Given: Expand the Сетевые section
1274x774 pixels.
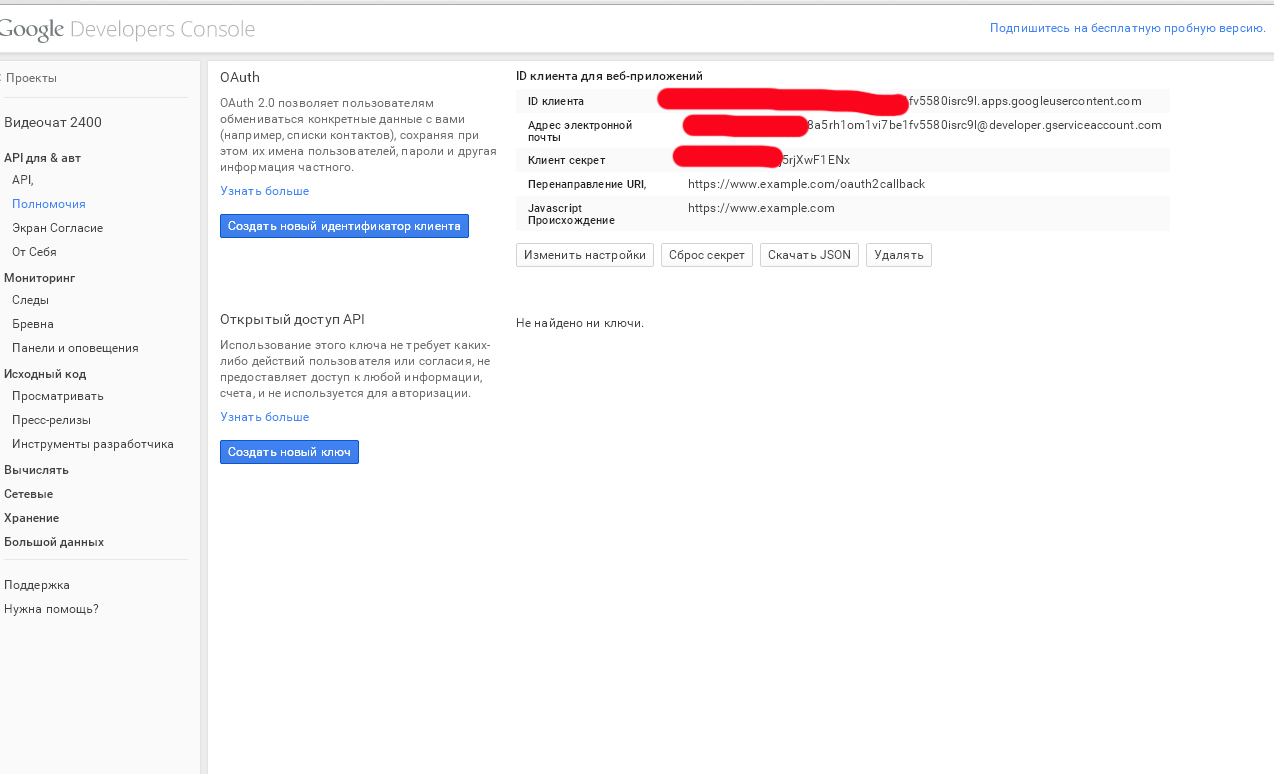Looking at the screenshot, I should point(29,494).
